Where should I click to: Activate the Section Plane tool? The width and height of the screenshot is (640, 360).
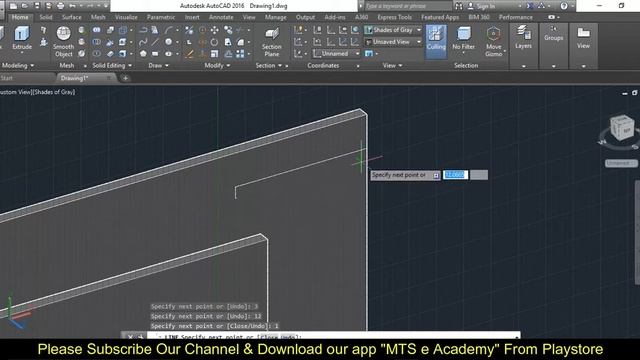(271, 42)
